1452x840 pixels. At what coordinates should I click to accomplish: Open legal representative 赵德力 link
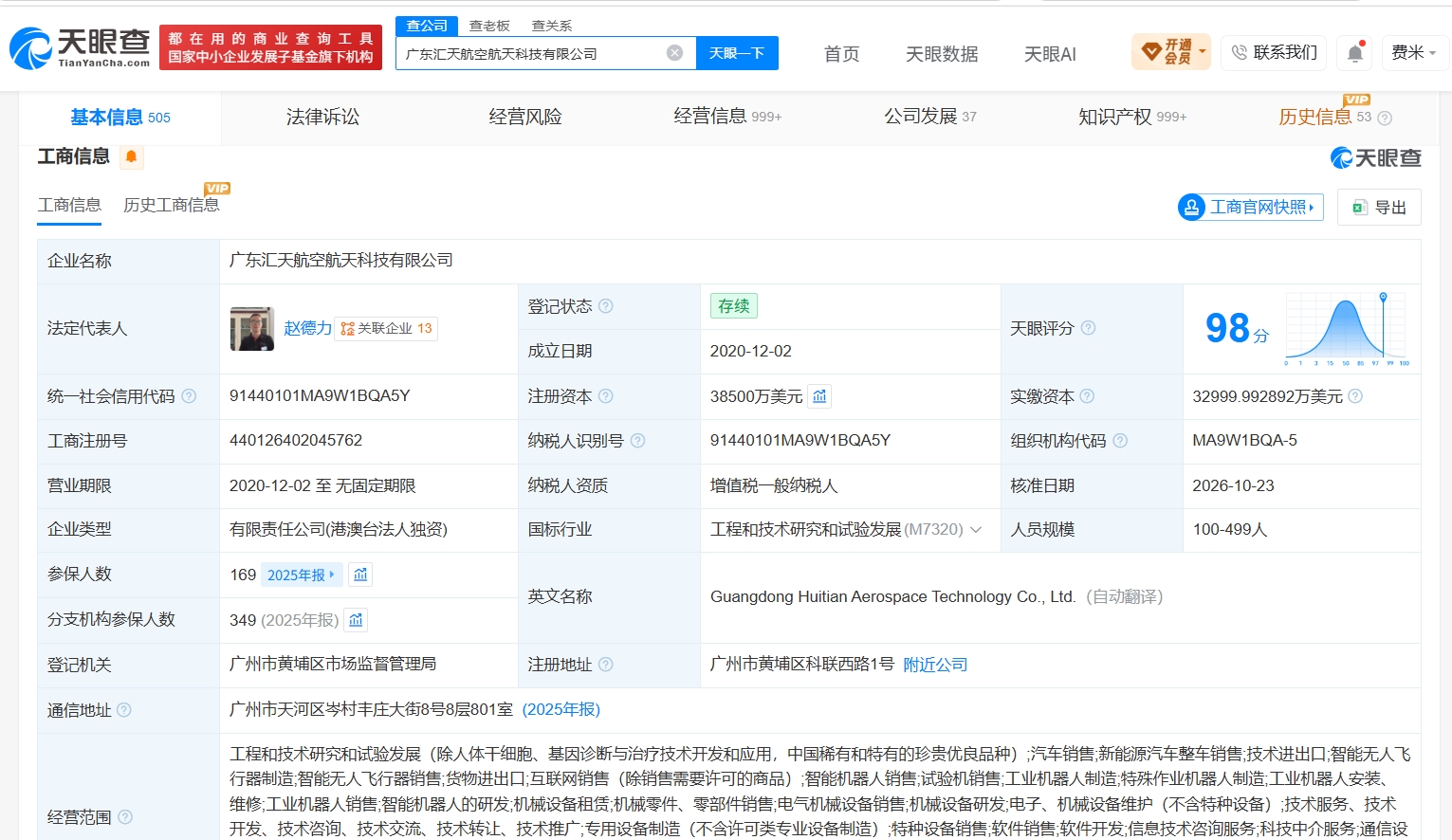click(307, 328)
